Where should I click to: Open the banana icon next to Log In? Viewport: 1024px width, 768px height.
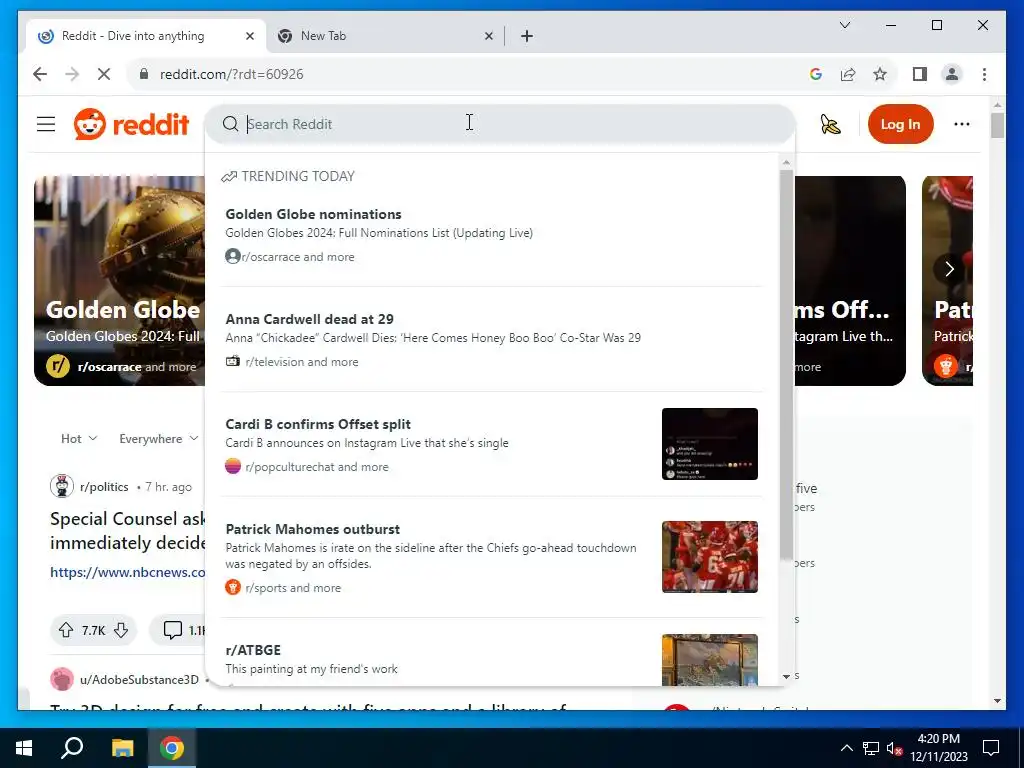[830, 124]
